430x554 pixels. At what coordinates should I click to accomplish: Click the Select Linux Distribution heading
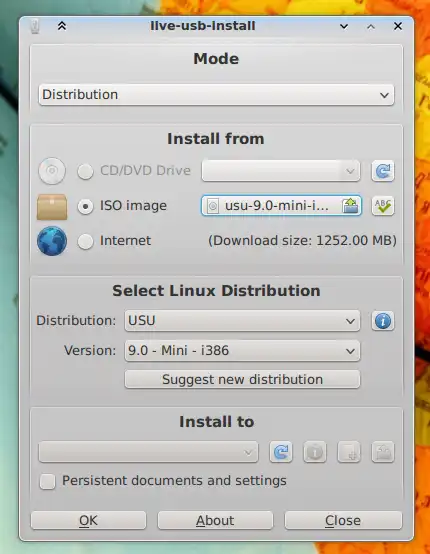click(216, 291)
